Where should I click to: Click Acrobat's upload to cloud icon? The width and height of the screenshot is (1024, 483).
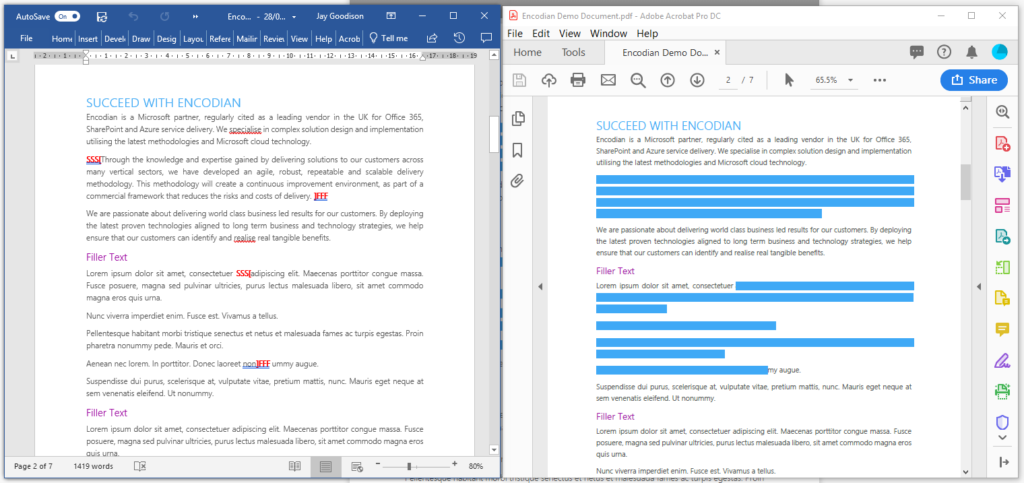(x=549, y=80)
